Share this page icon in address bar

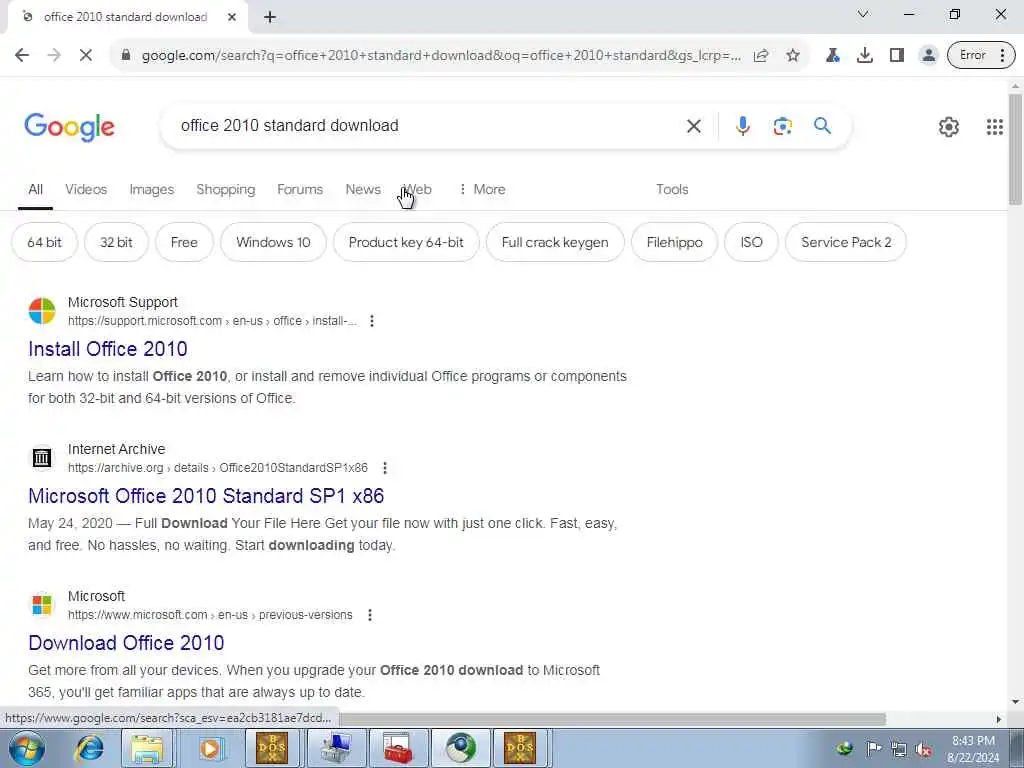(761, 56)
